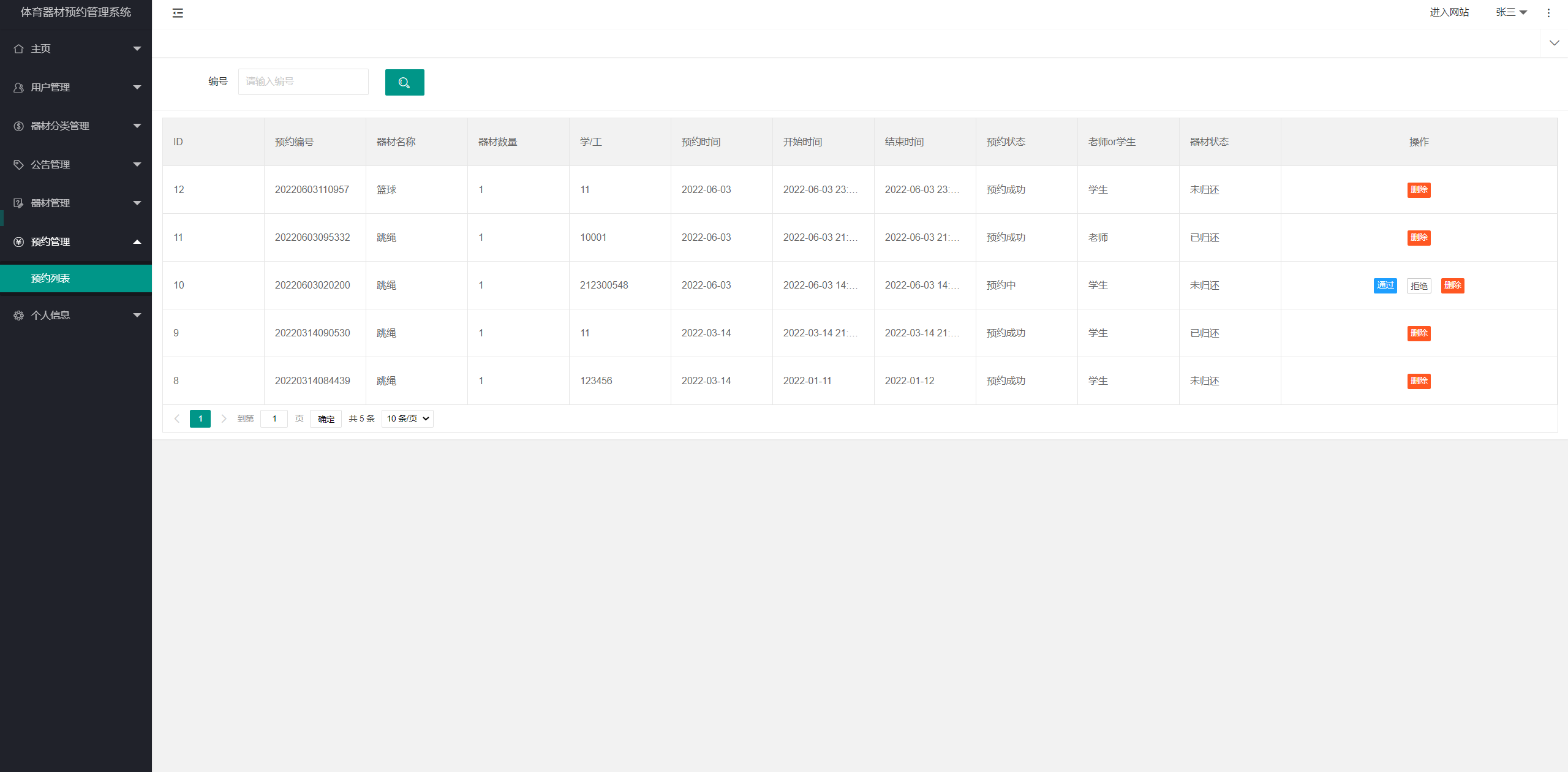The height and width of the screenshot is (772, 1568).
Task: Click the home icon beside 主页
Action: click(x=18, y=49)
